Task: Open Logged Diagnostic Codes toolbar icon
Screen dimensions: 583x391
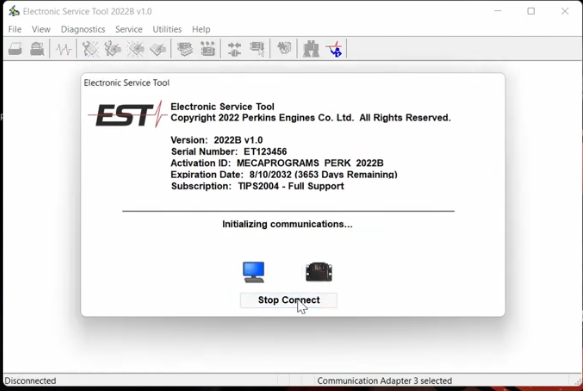Action: [113, 49]
